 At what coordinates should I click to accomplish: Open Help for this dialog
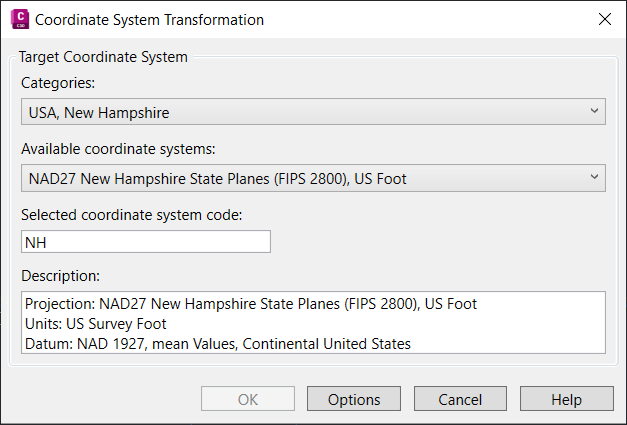[566, 399]
